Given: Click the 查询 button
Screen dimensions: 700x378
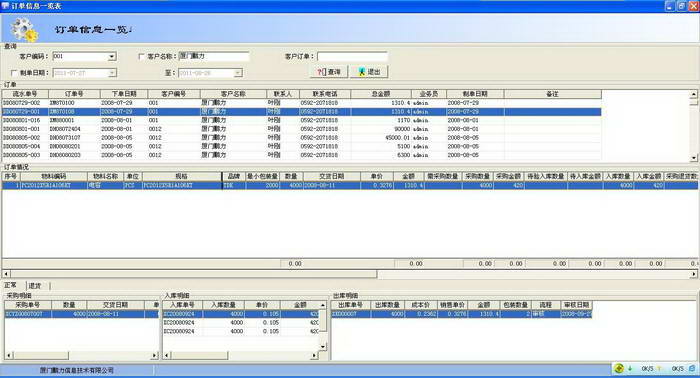Looking at the screenshot, I should tap(329, 72).
